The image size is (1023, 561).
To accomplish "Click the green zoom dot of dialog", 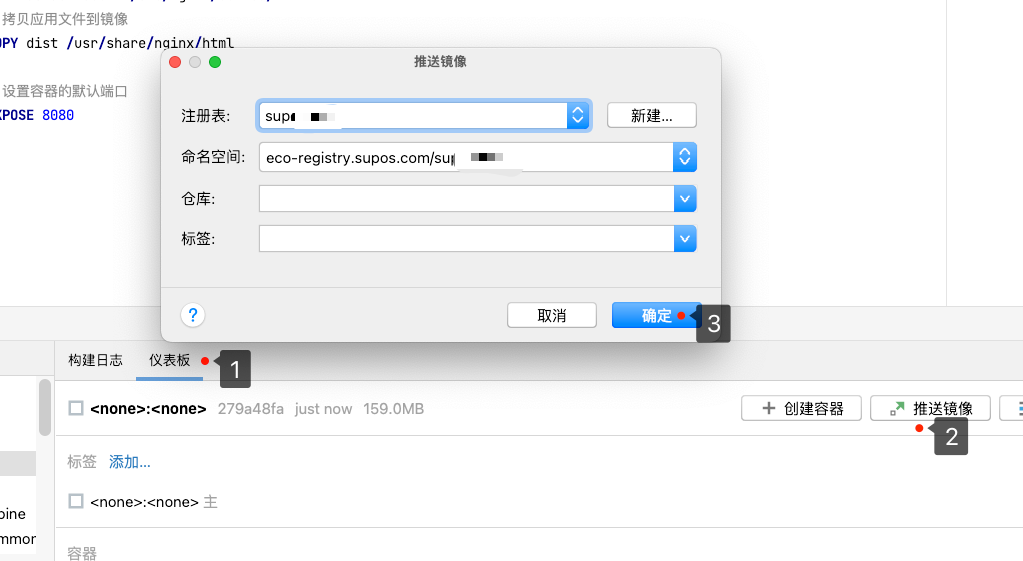I will point(215,62).
